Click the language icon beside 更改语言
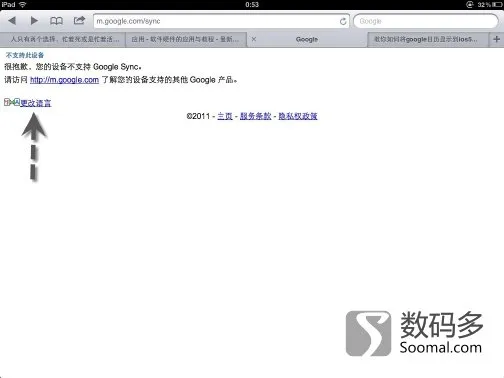This screenshot has height=378, width=504. 12,102
